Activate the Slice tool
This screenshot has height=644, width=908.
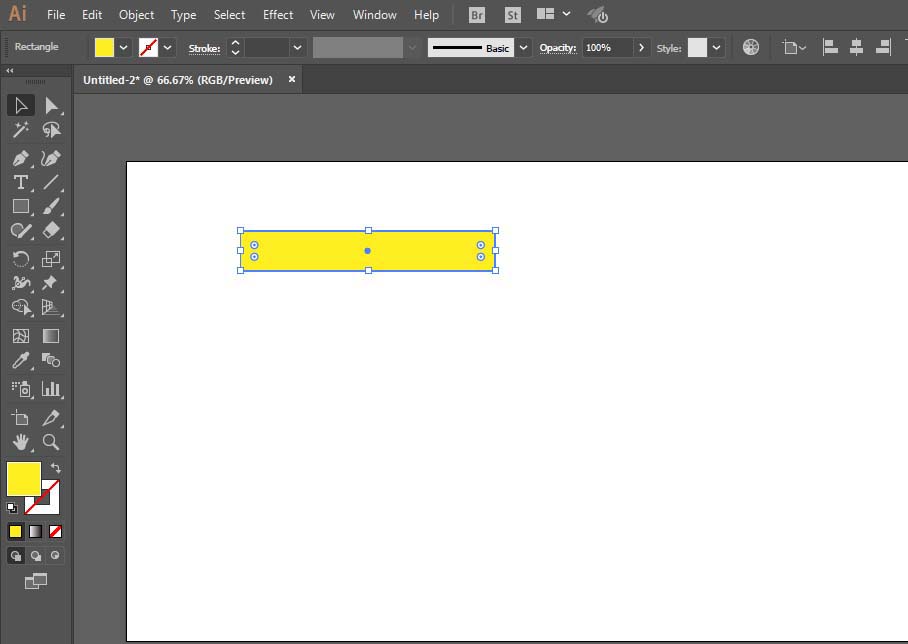[51, 418]
